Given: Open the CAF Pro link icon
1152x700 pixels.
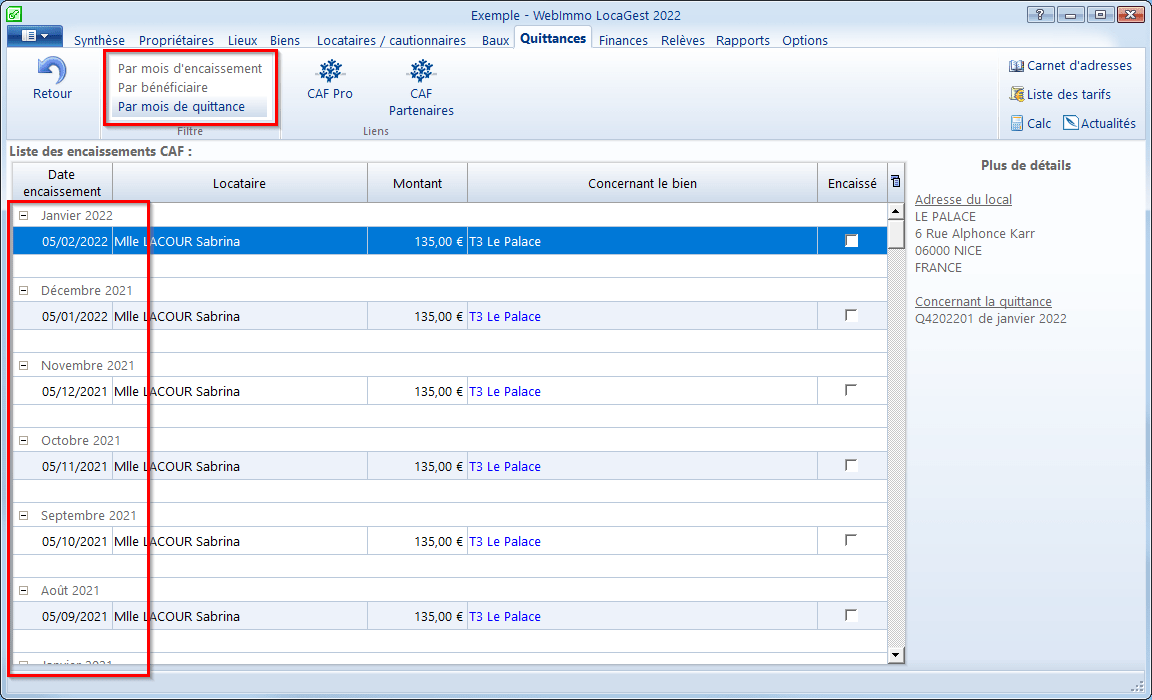Looking at the screenshot, I should pyautogui.click(x=330, y=71).
